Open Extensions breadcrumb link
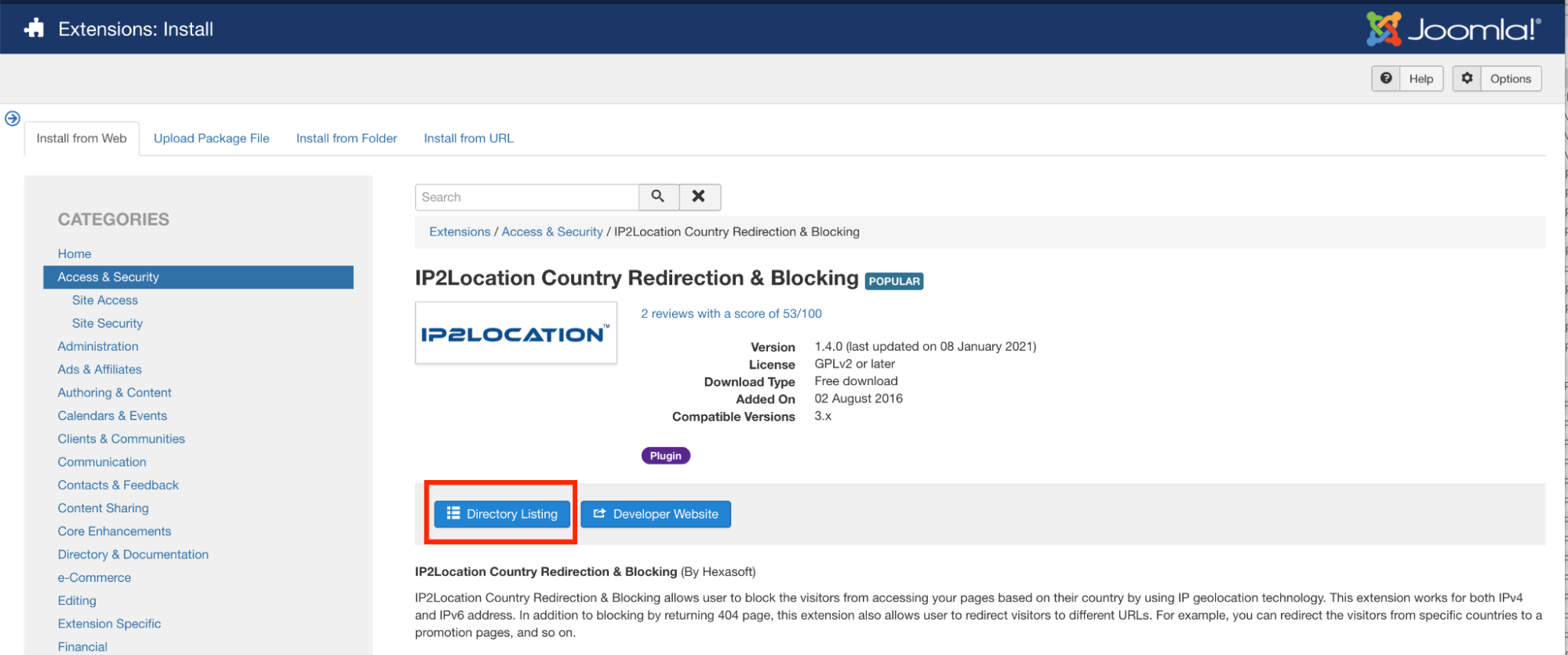This screenshot has height=655, width=1568. [x=460, y=231]
